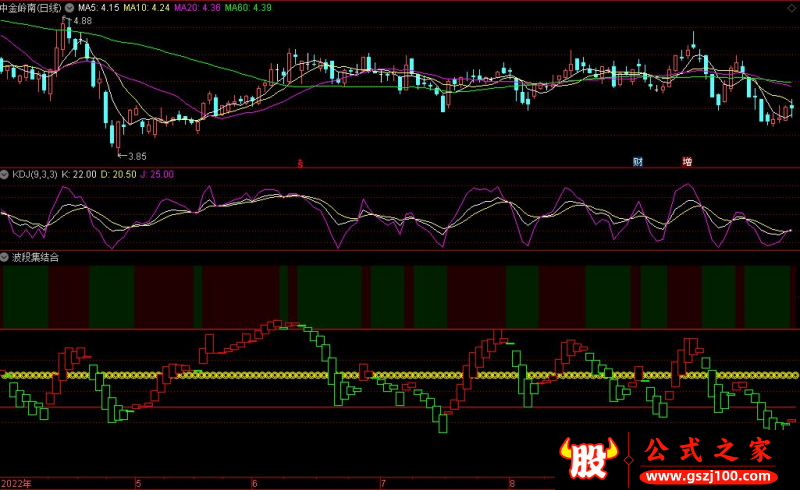800x490 pixels.
Task: Click the 4.88 high price label
Action: tap(82, 21)
